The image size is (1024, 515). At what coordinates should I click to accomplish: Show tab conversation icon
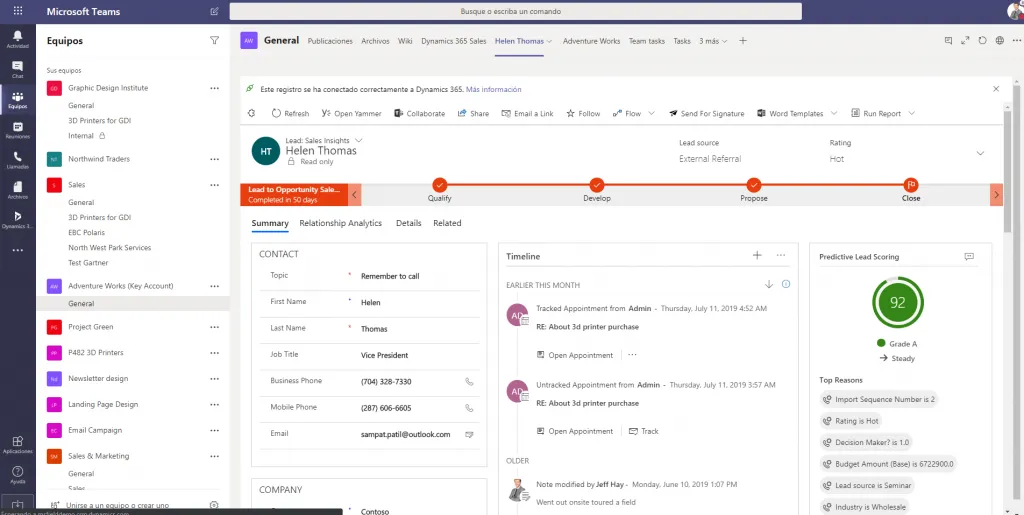[948, 40]
